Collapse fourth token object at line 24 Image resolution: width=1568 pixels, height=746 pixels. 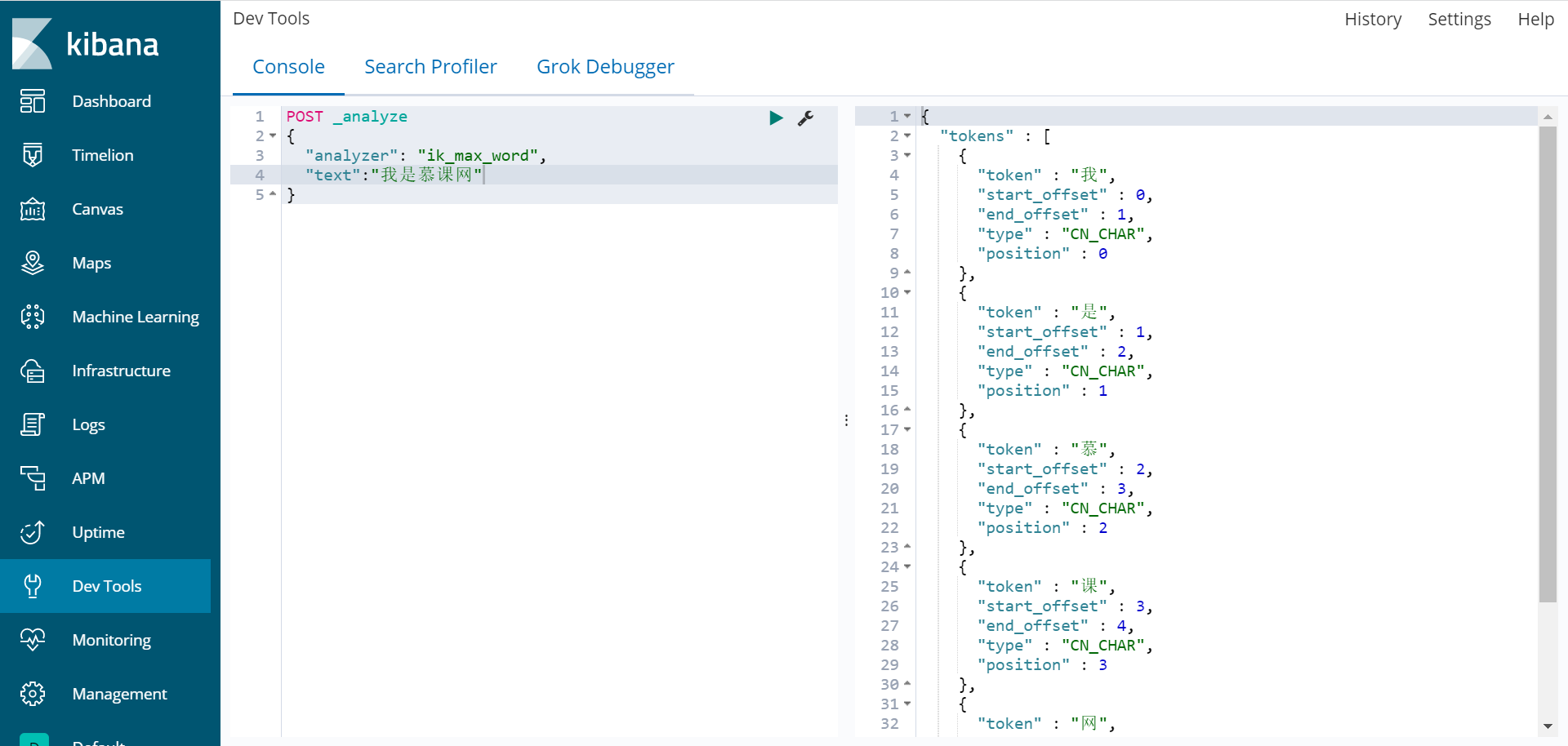[907, 566]
